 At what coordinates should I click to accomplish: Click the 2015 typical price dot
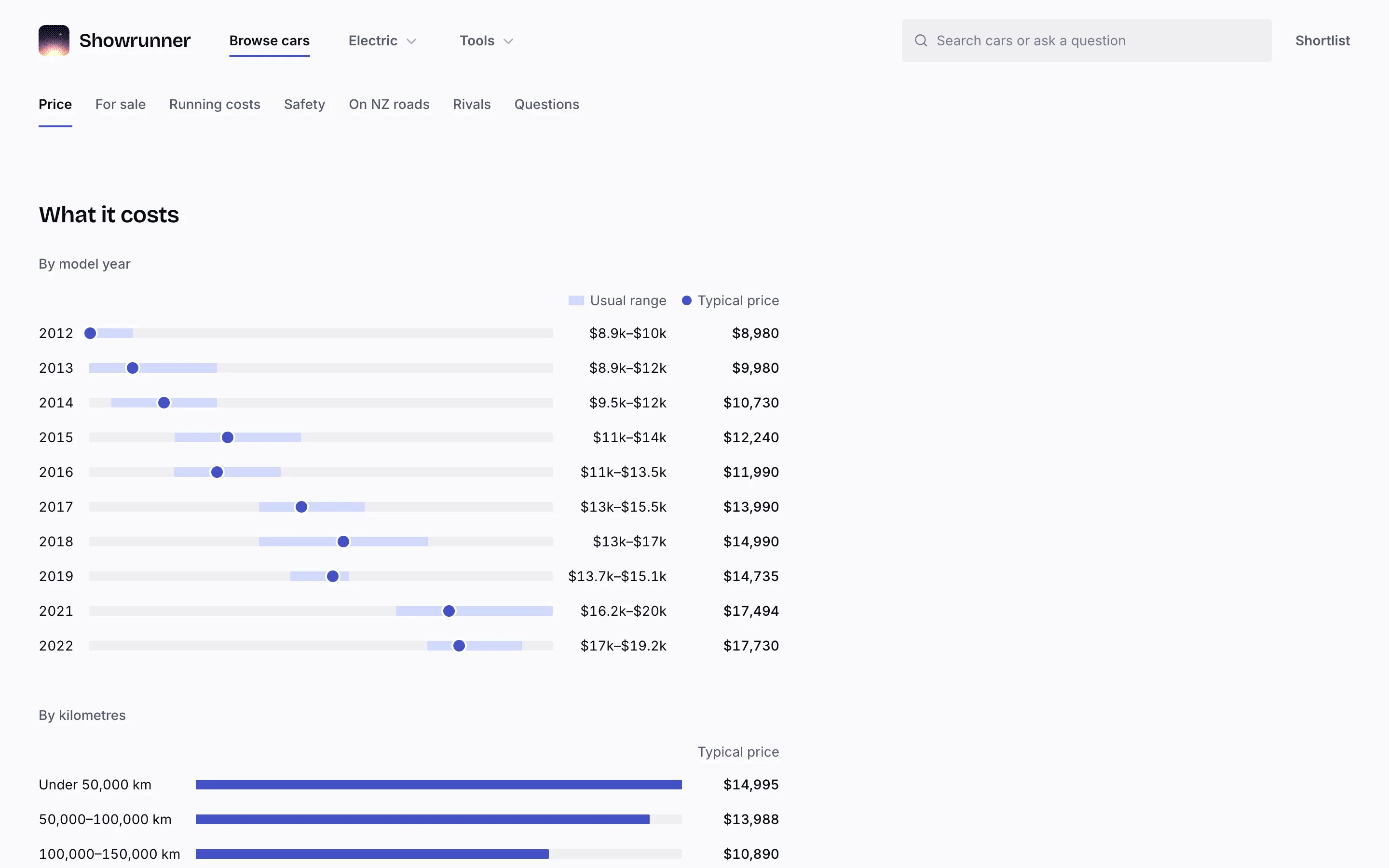228,437
